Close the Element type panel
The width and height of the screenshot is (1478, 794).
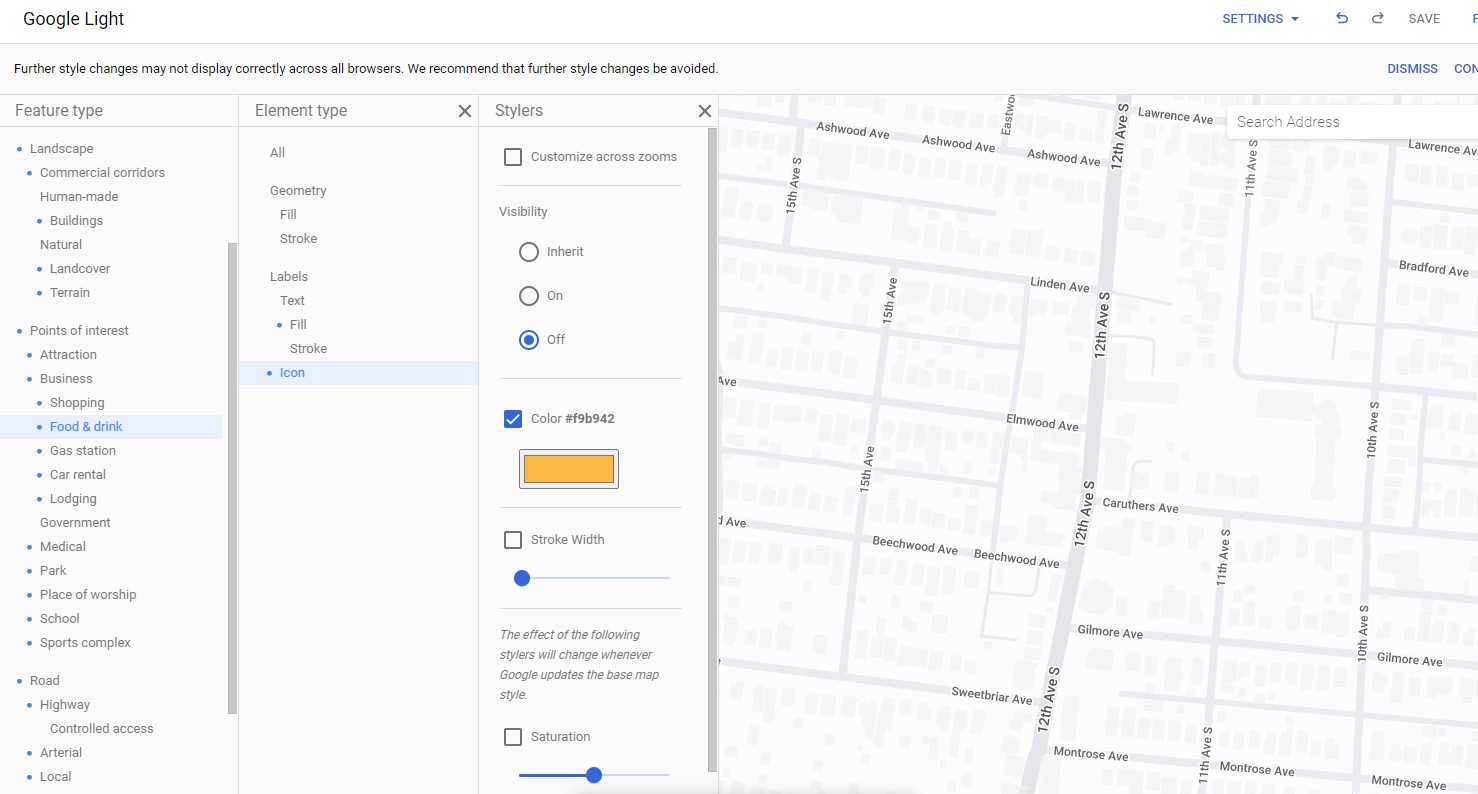(464, 111)
